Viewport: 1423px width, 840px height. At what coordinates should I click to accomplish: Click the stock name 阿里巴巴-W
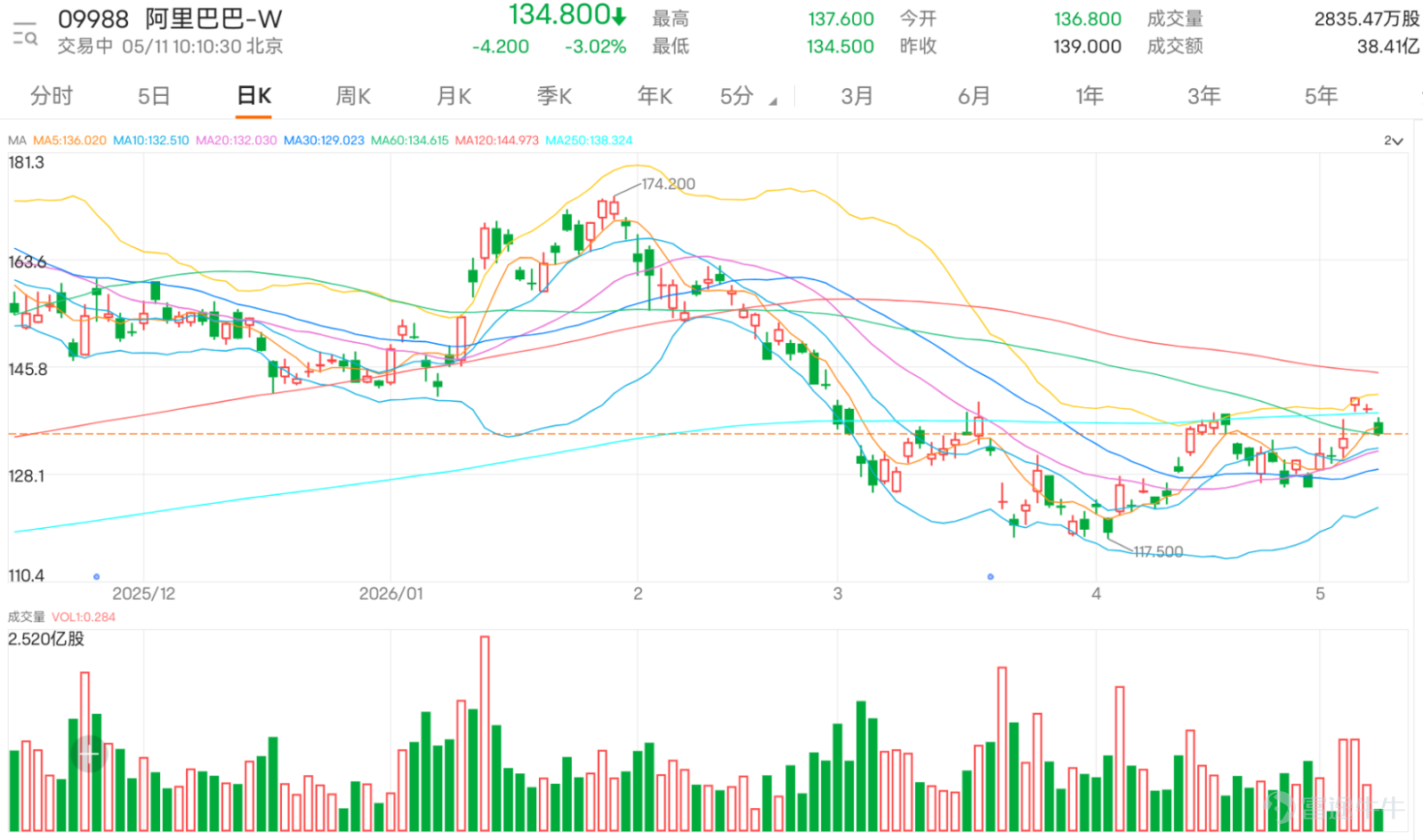tap(213, 19)
